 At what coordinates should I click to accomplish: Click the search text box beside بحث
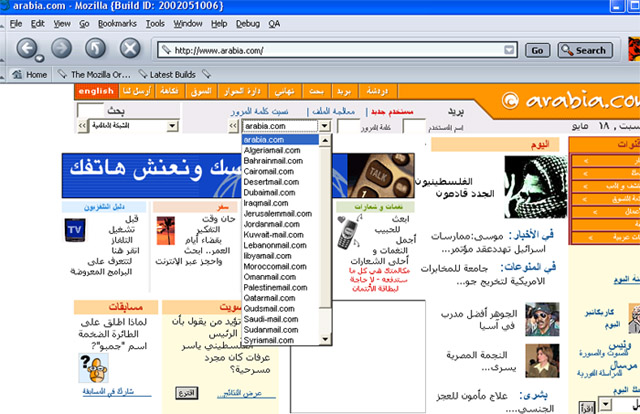click(x=90, y=110)
